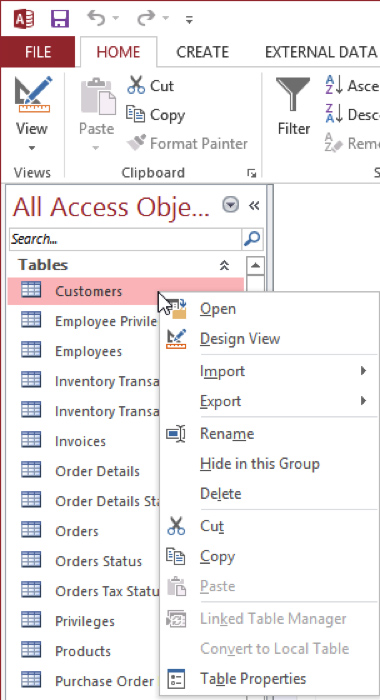Click Copy in the ribbon Clipboard group
Screen dimensions: 380x700
[x=155, y=115]
